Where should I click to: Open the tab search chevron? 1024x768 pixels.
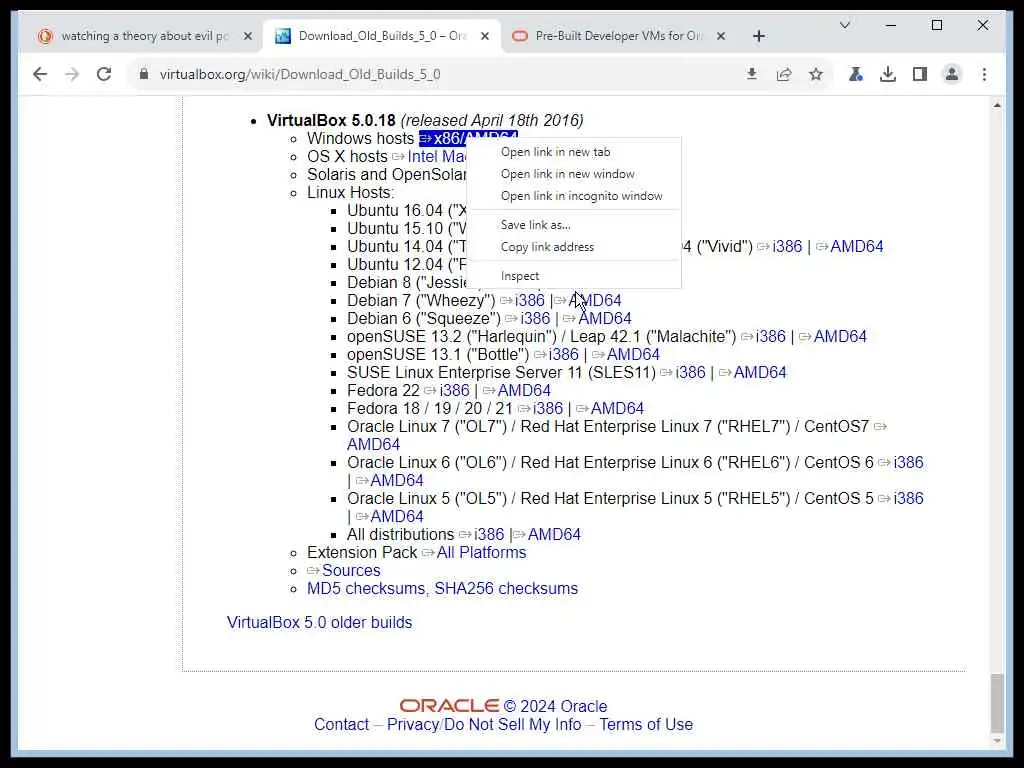(844, 25)
